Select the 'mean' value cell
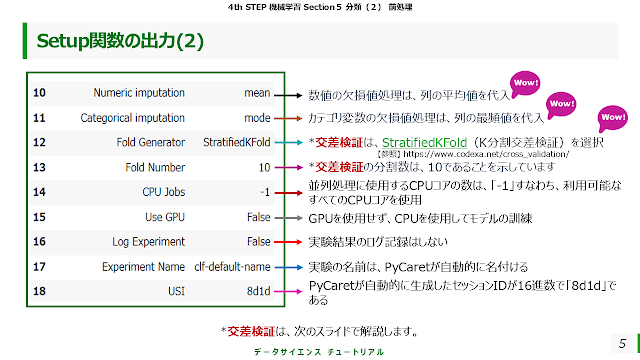 [x=257, y=93]
